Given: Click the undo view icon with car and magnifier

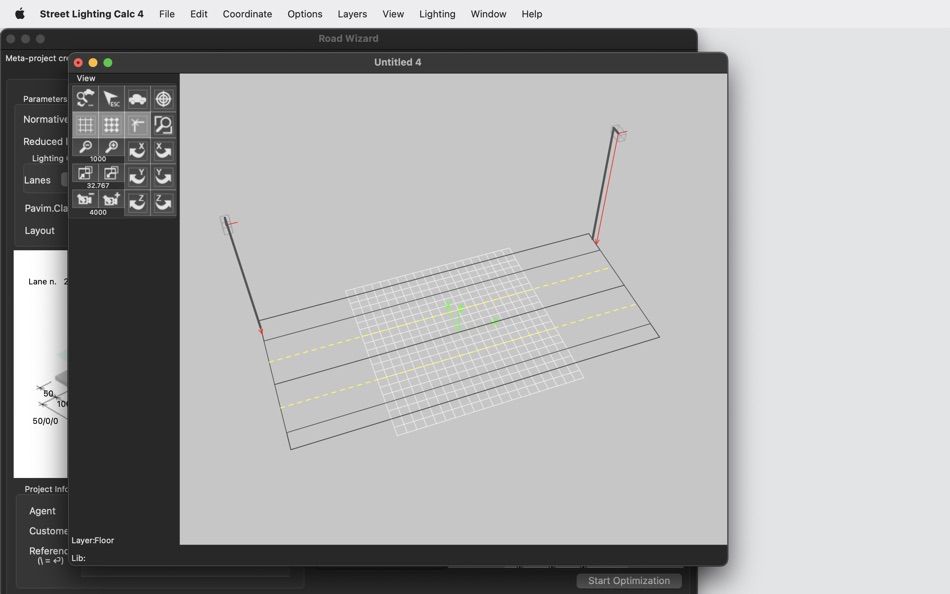Looking at the screenshot, I should pyautogui.click(x=85, y=98).
